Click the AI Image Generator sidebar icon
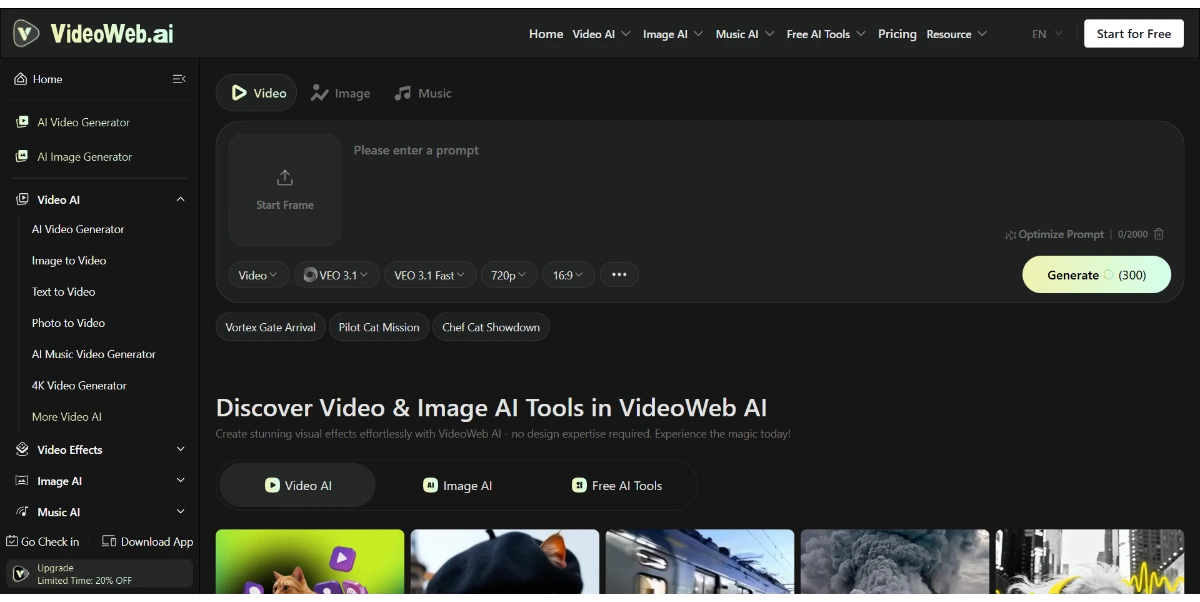 [x=22, y=157]
